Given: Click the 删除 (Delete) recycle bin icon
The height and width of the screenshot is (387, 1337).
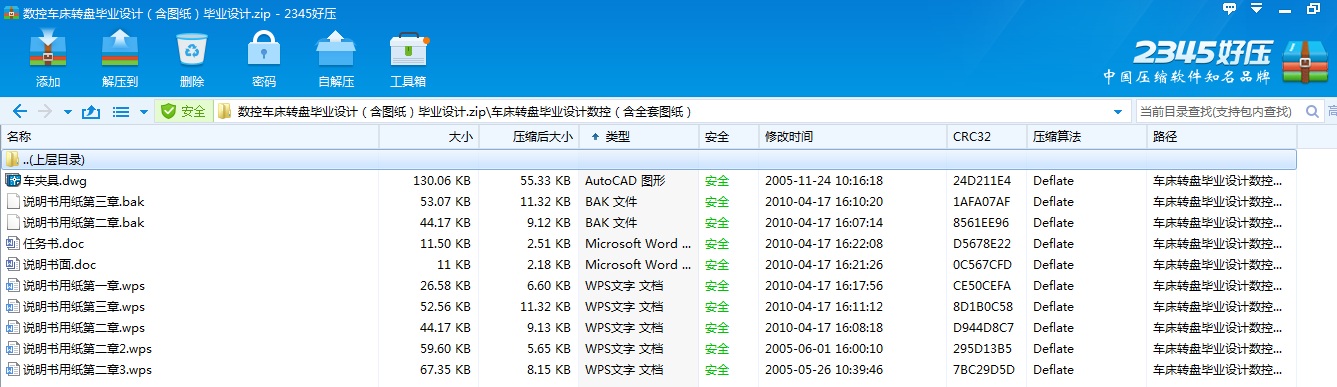Looking at the screenshot, I should click(192, 49).
